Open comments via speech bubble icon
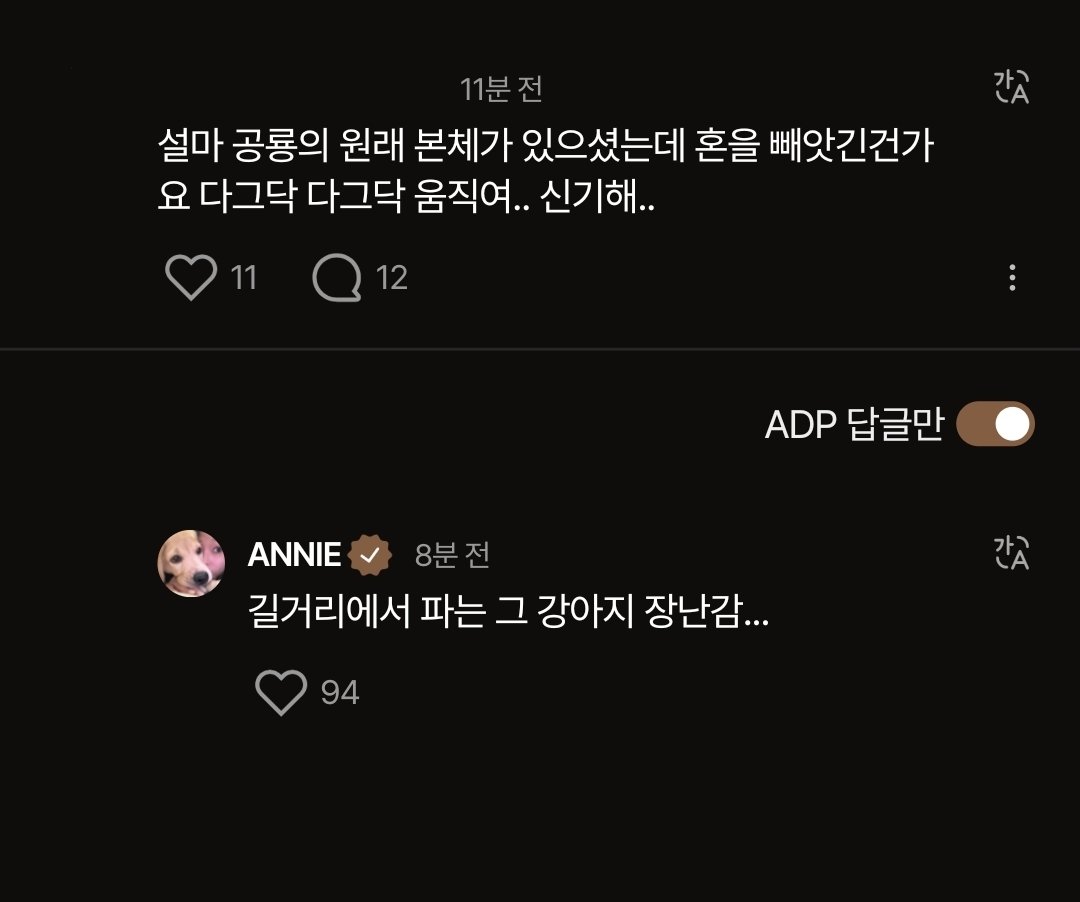The width and height of the screenshot is (1080, 902). click(336, 277)
